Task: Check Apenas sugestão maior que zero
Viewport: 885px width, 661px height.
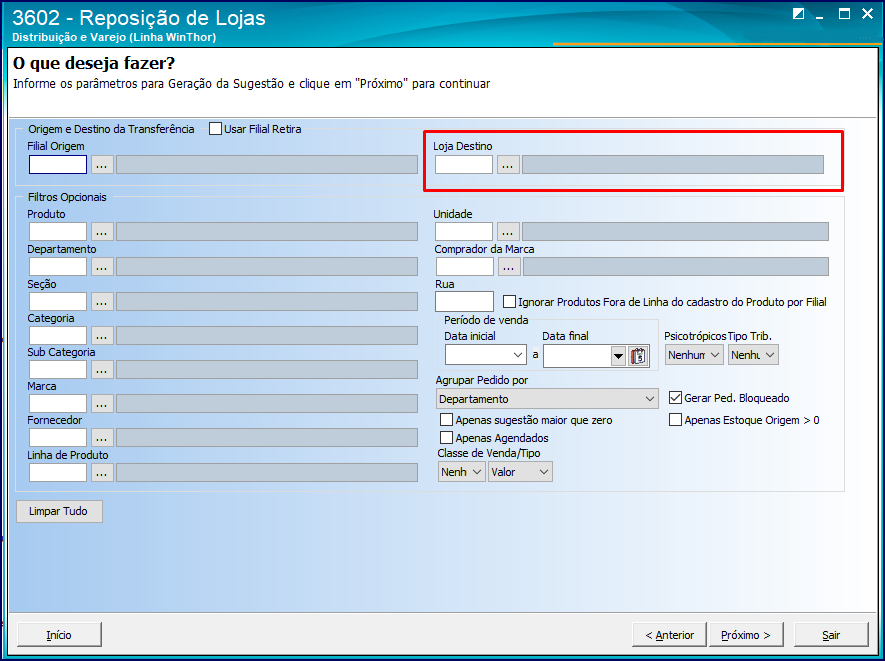Action: click(446, 420)
